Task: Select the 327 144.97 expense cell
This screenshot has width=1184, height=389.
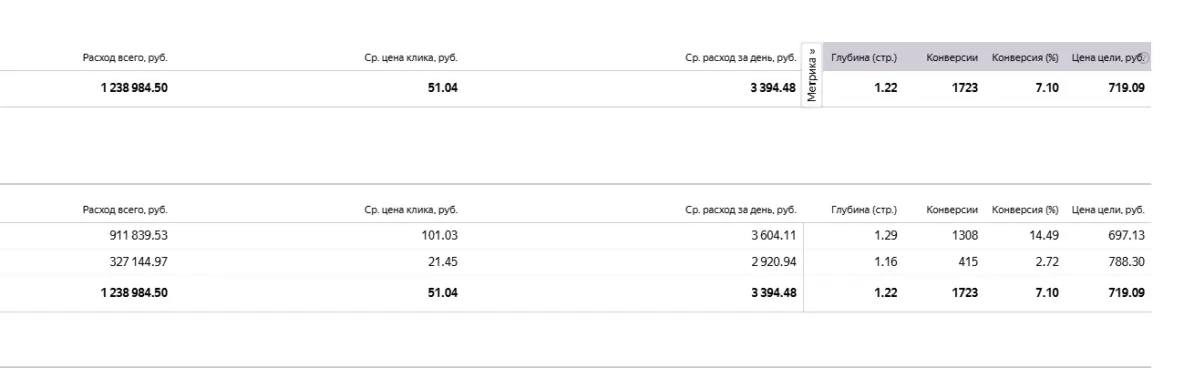Action: coord(138,262)
